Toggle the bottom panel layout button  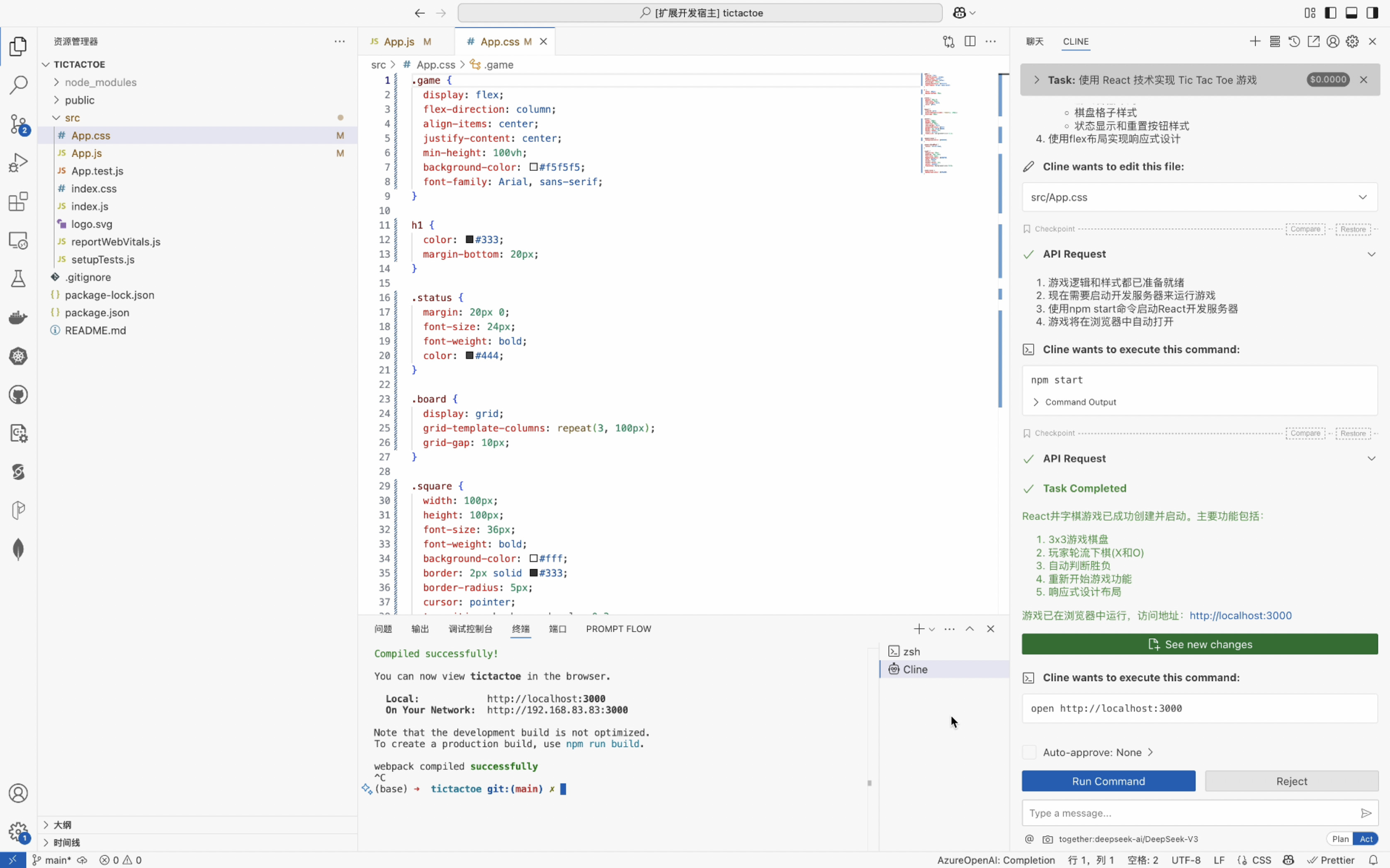coord(1351,12)
